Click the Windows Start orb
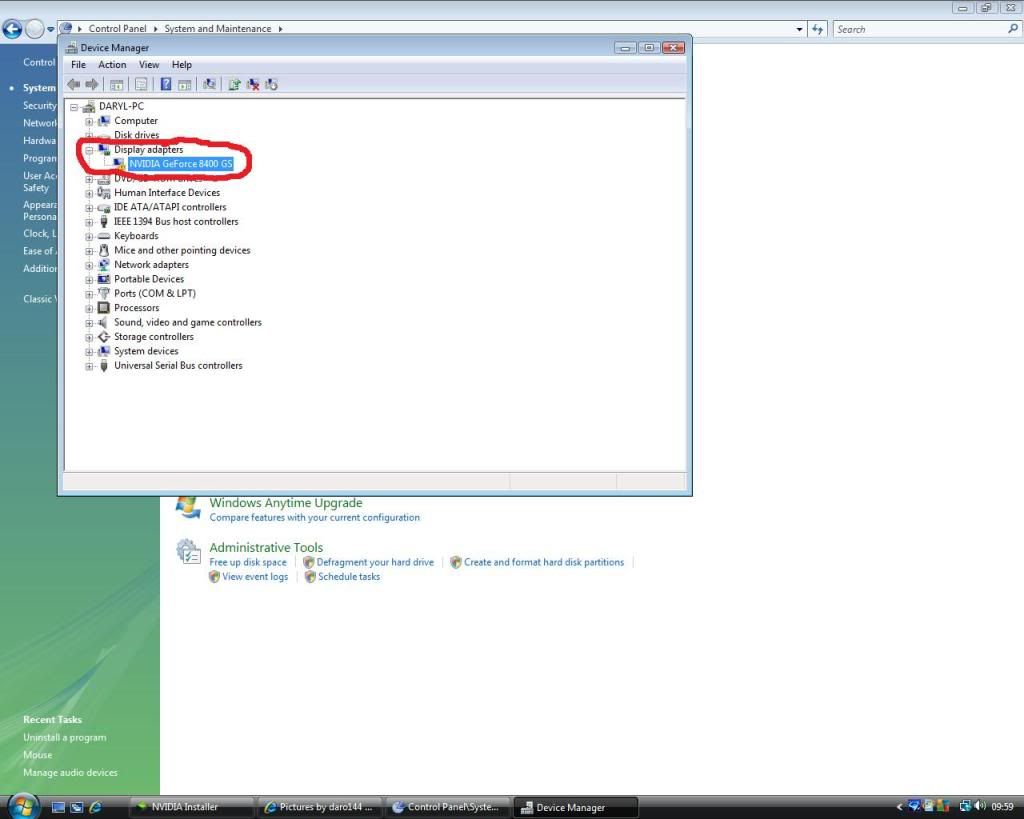The image size is (1024, 819). click(x=24, y=807)
